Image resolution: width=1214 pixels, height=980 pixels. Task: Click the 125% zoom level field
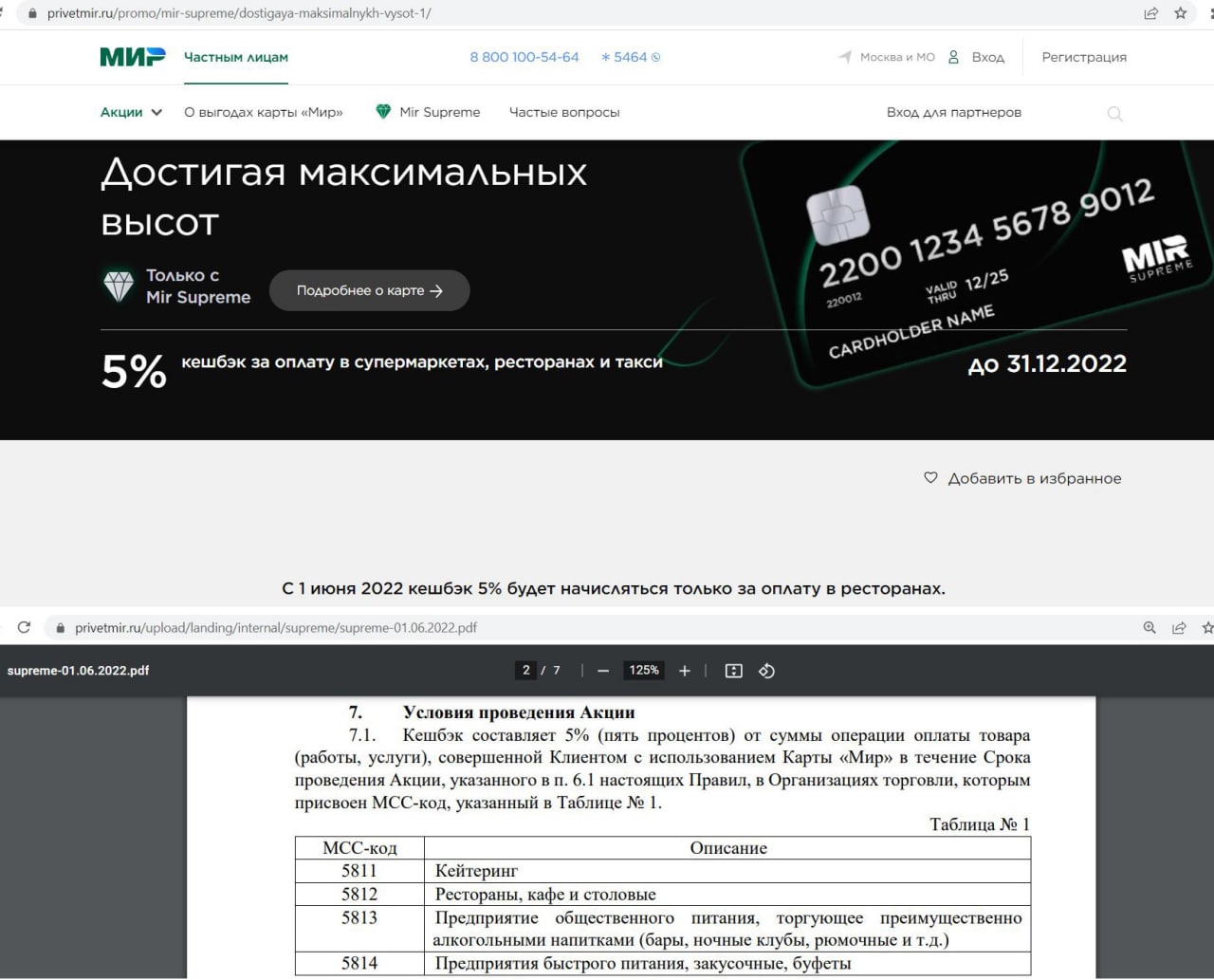coord(644,671)
